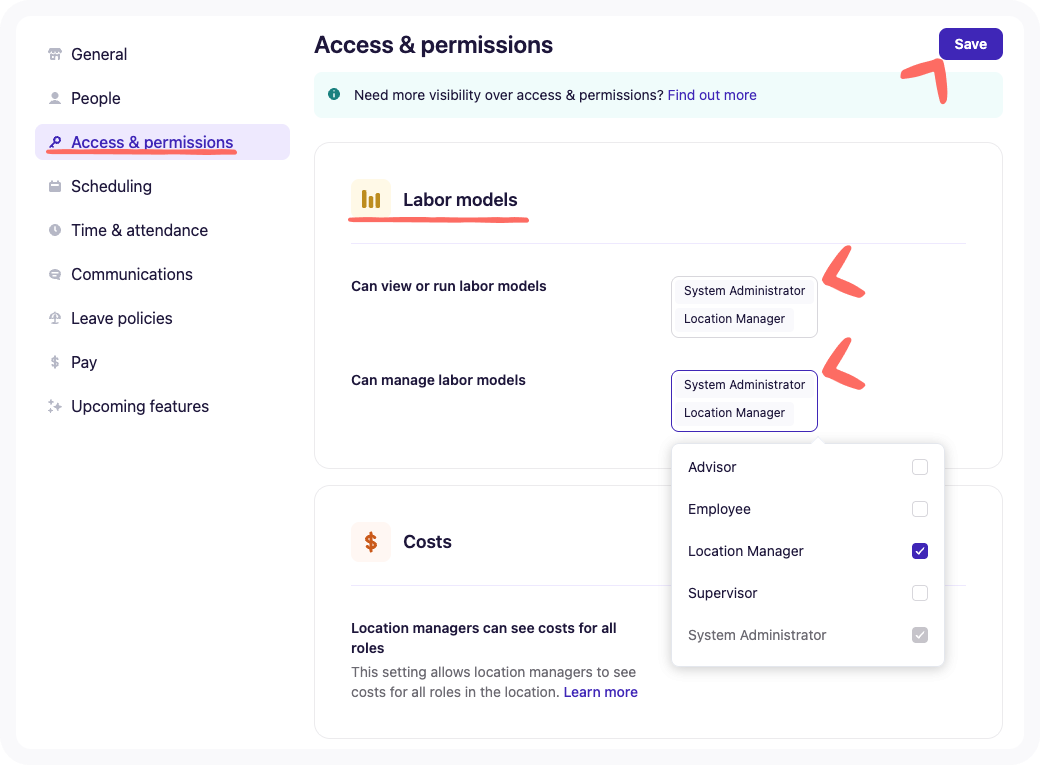
Task: Open the 'Find out more' link
Action: pos(712,95)
